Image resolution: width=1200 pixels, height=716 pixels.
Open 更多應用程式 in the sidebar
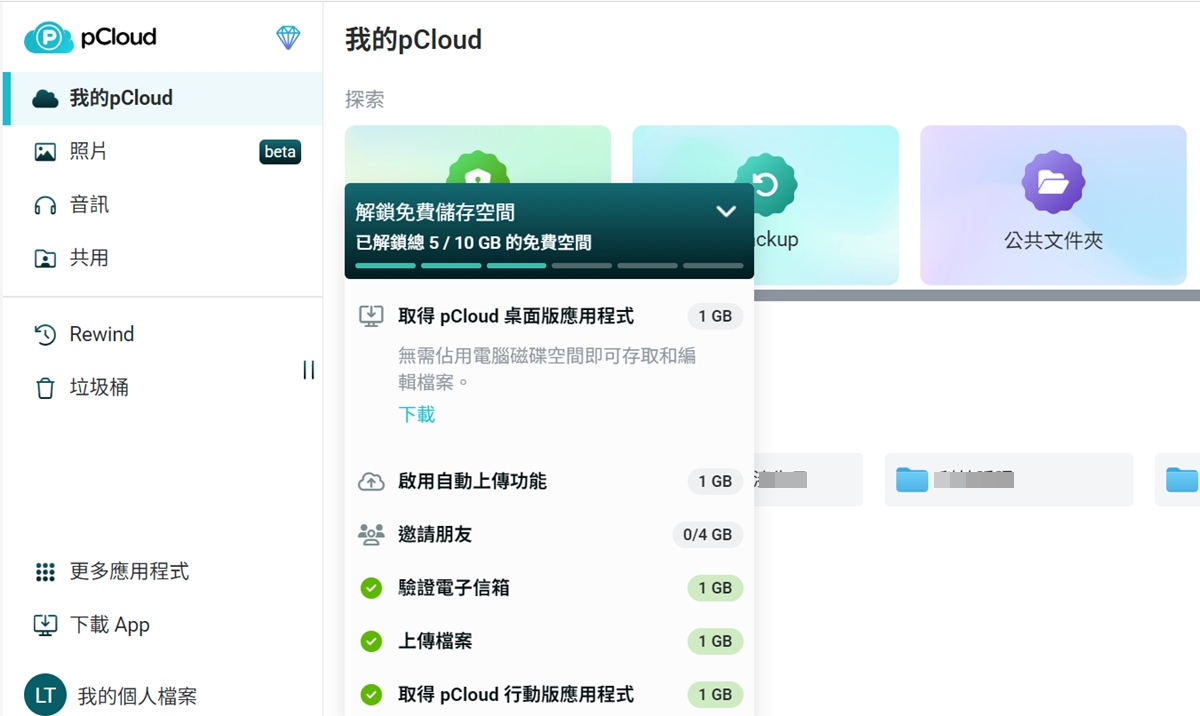click(x=130, y=571)
